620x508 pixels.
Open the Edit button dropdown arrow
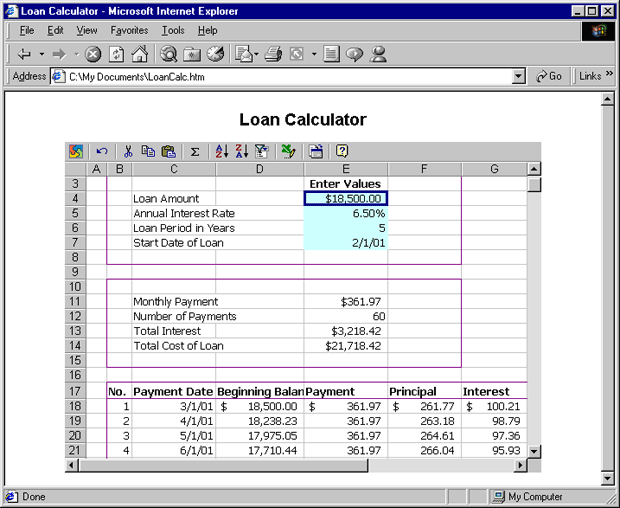[314, 54]
